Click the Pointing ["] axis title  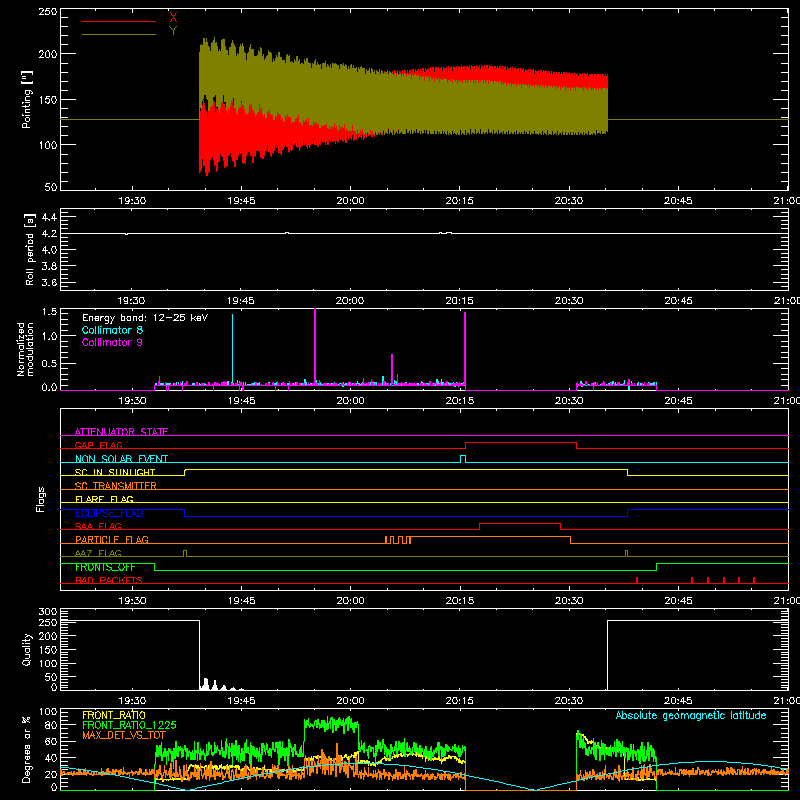pyautogui.click(x=27, y=99)
